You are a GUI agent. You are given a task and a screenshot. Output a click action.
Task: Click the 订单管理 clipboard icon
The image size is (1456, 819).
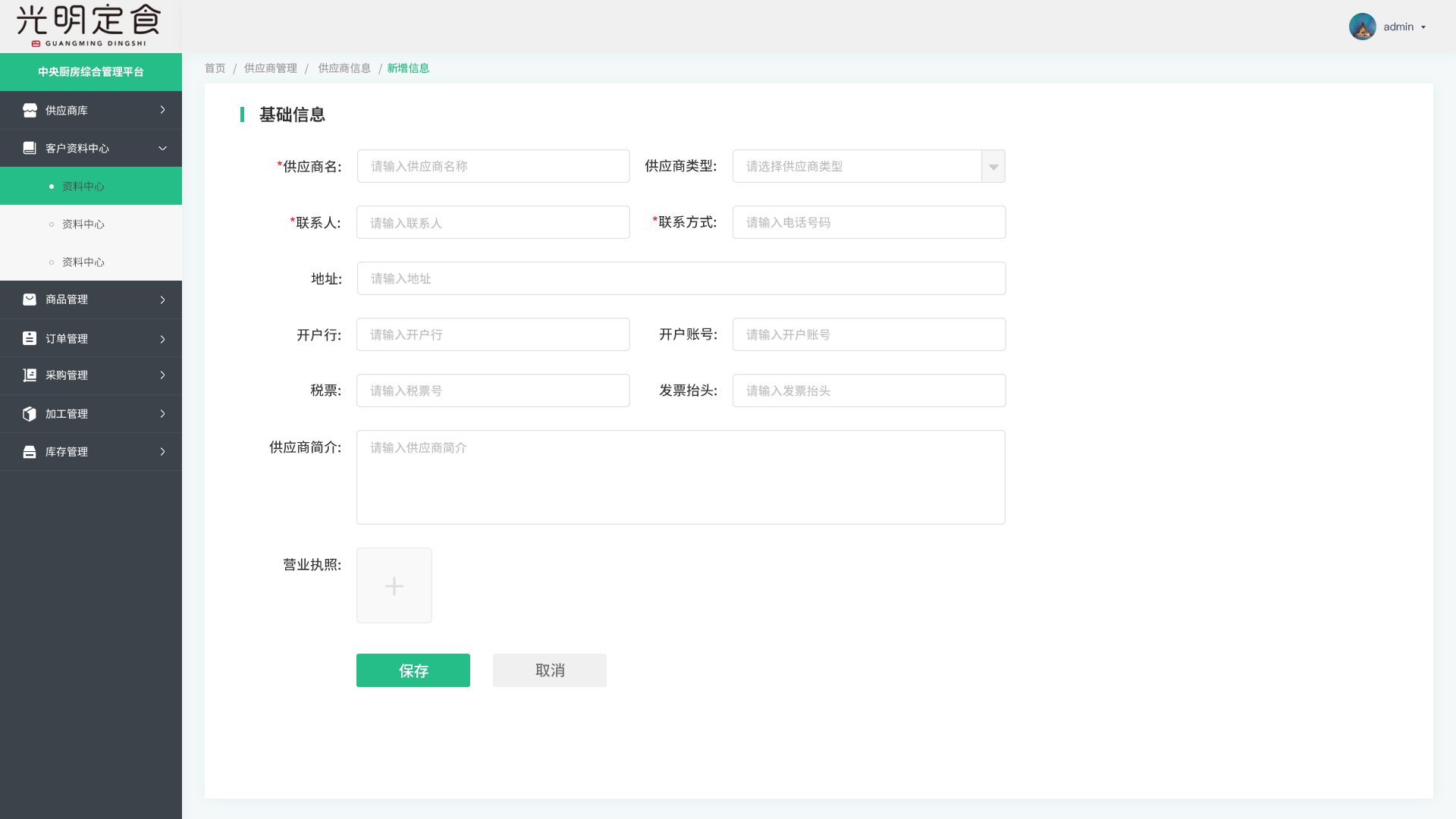click(30, 338)
